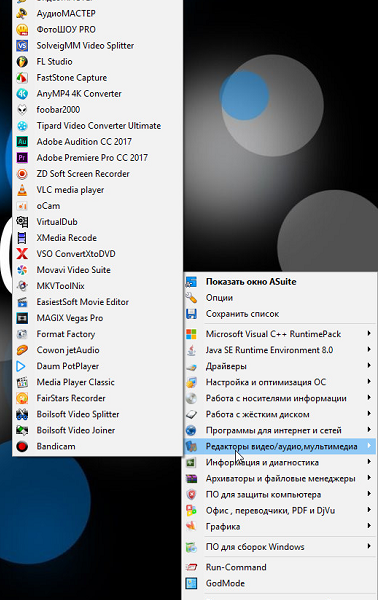Expand ПО для защиты компьютера arrow

coord(369,494)
